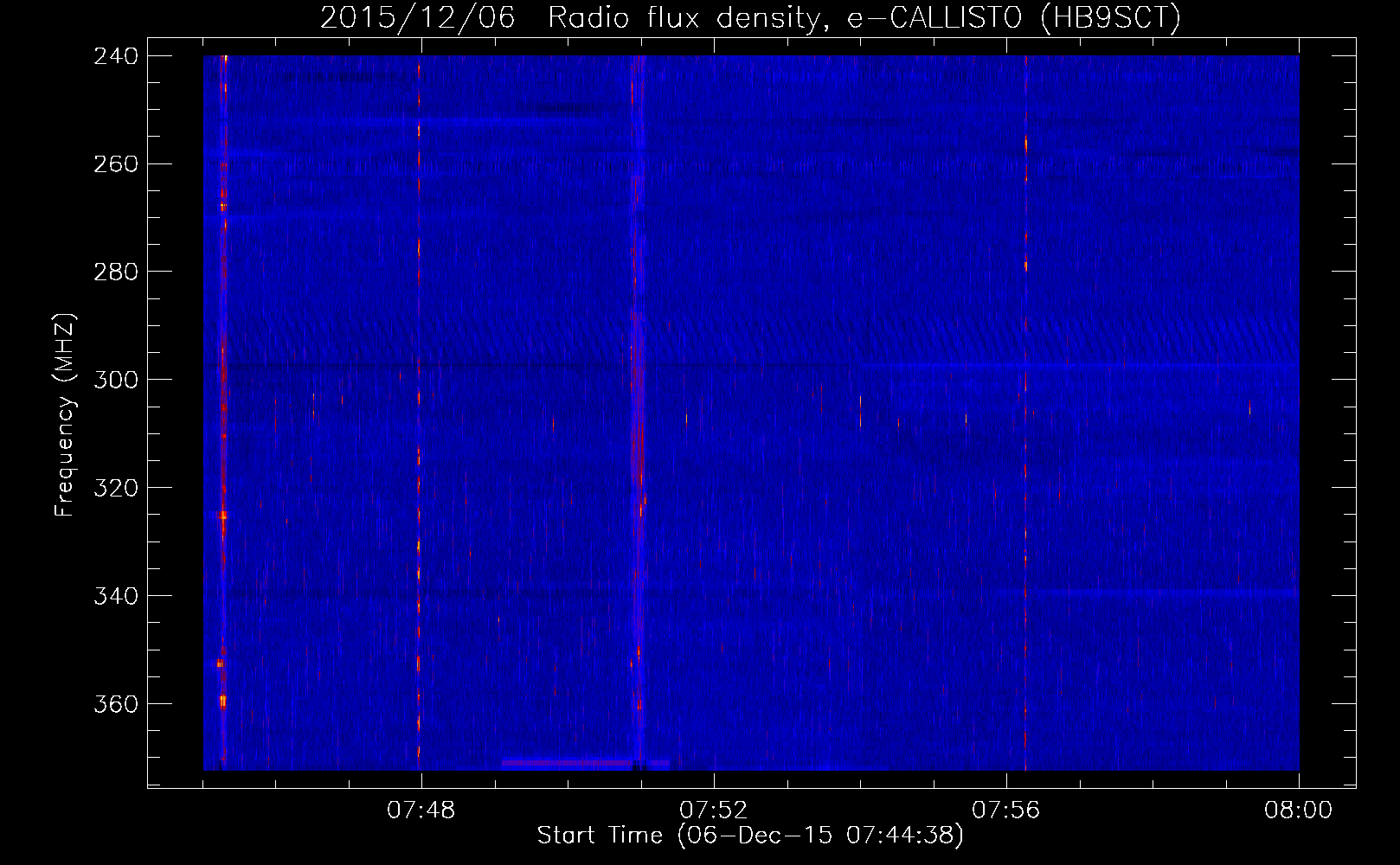Click the 07:56 time tick label
The width and height of the screenshot is (1400, 865).
1006,811
